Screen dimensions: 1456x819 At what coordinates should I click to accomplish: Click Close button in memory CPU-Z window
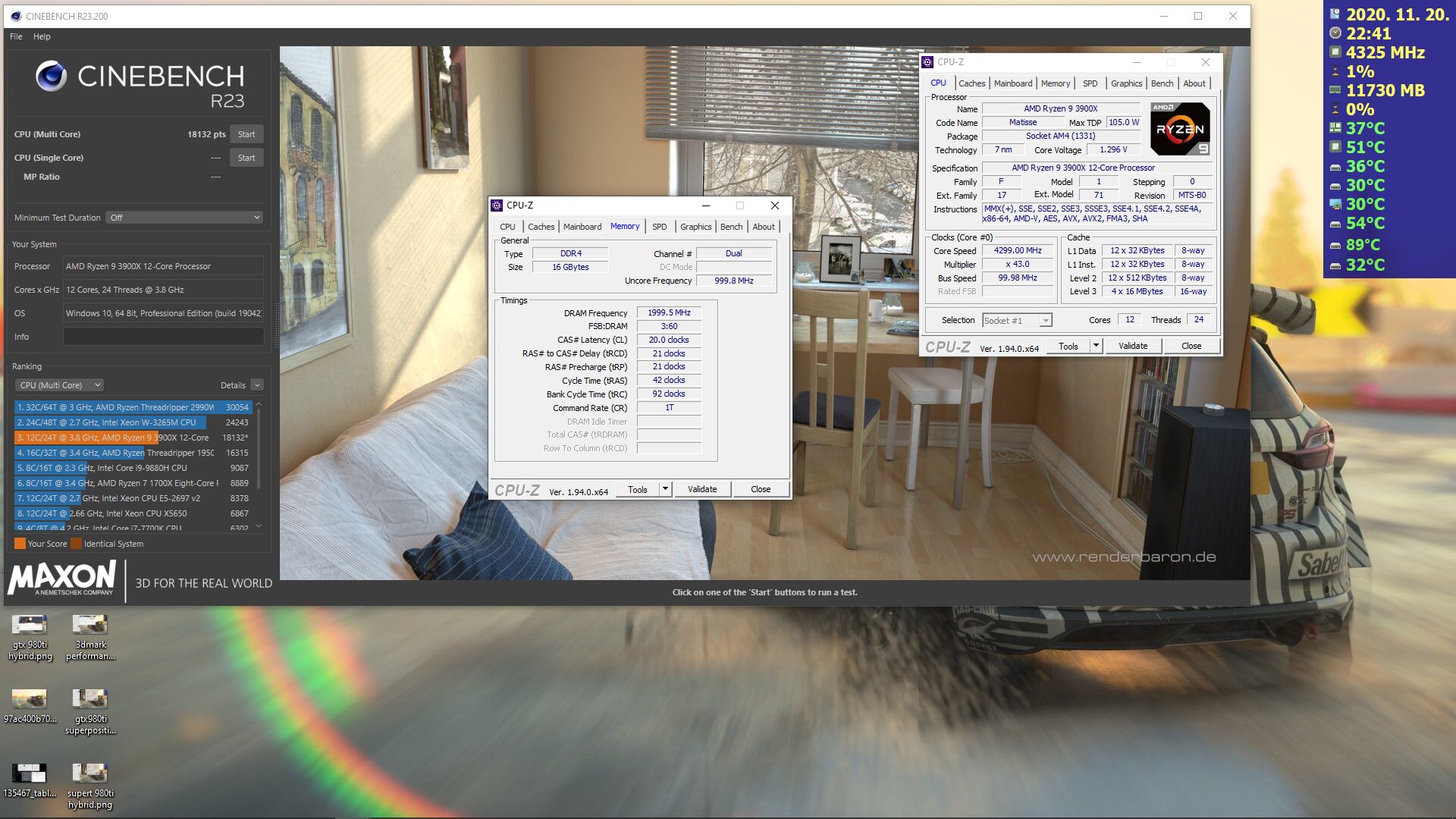[761, 490]
